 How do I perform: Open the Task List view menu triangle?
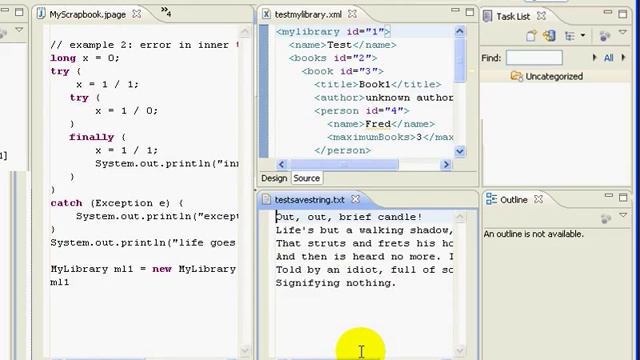pos(622,32)
